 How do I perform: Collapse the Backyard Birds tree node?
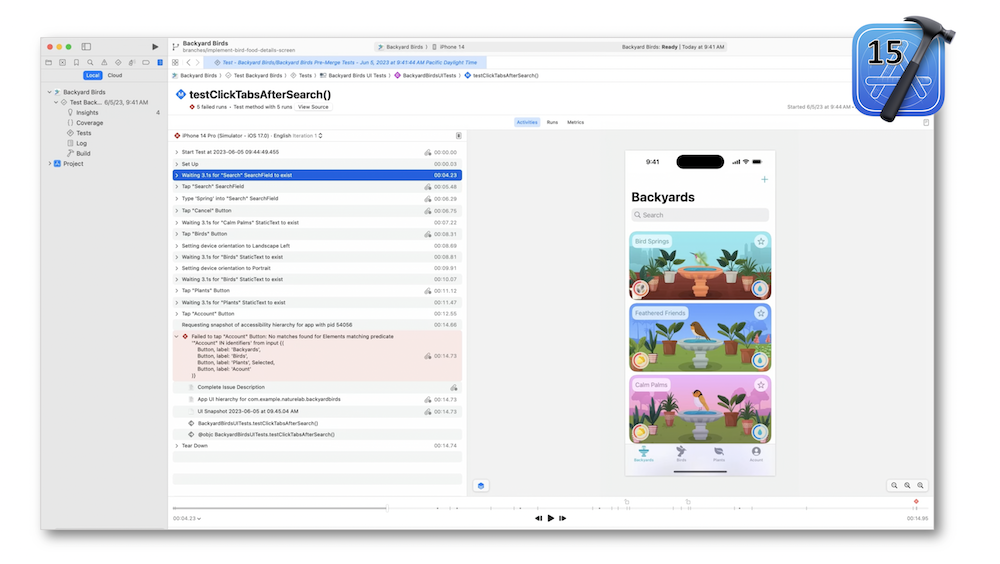click(49, 92)
